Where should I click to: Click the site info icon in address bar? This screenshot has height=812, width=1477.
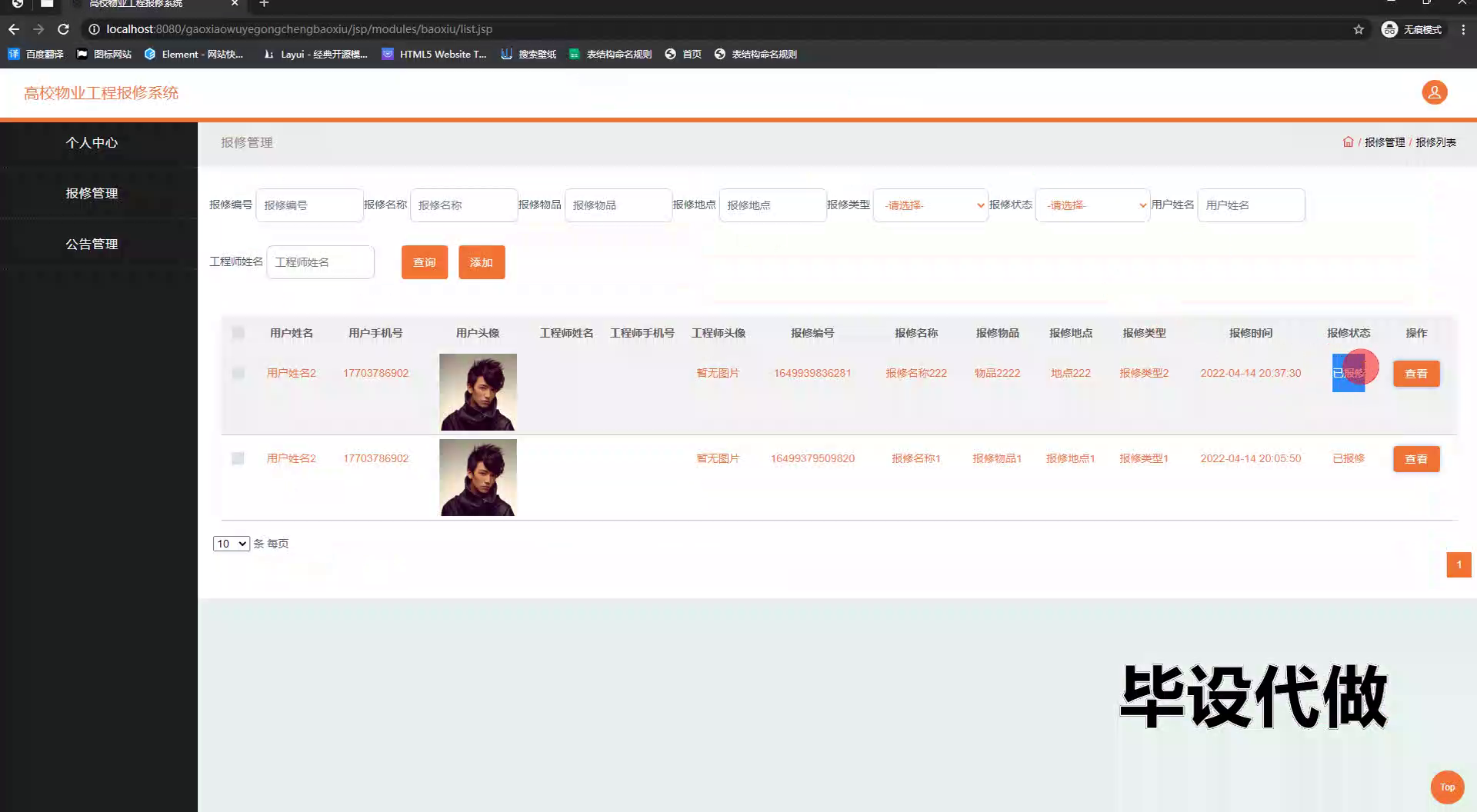click(94, 29)
